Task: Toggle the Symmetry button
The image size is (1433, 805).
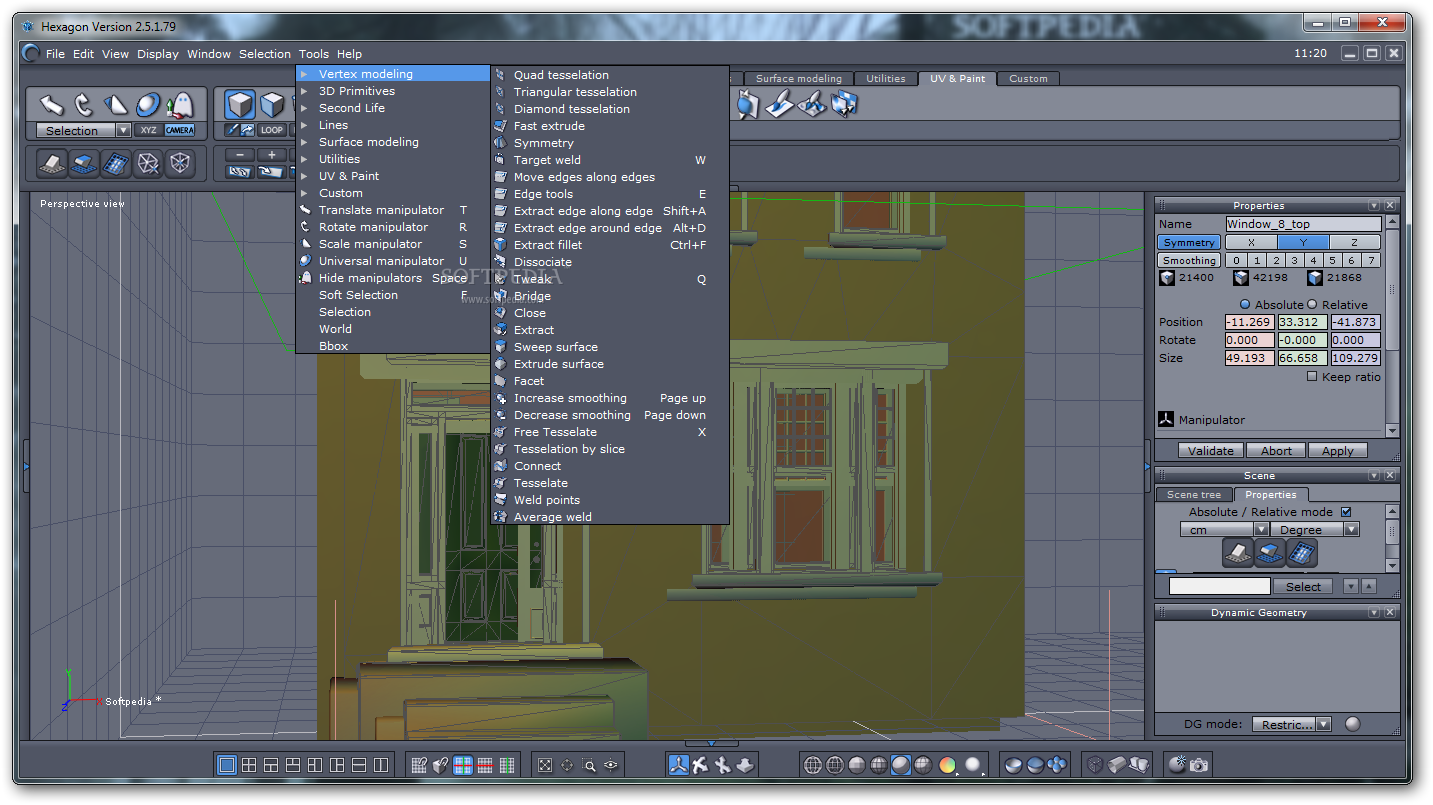Action: pyautogui.click(x=1189, y=242)
